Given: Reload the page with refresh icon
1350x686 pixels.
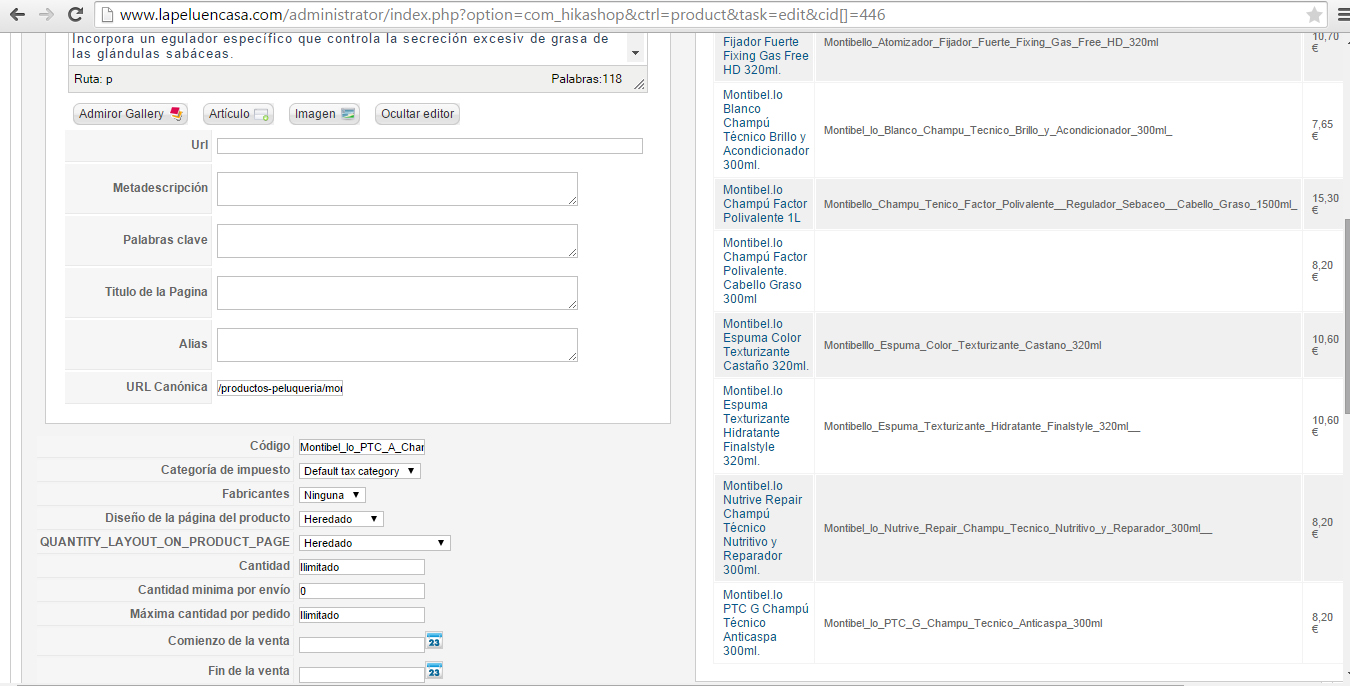Looking at the screenshot, I should tap(75, 15).
